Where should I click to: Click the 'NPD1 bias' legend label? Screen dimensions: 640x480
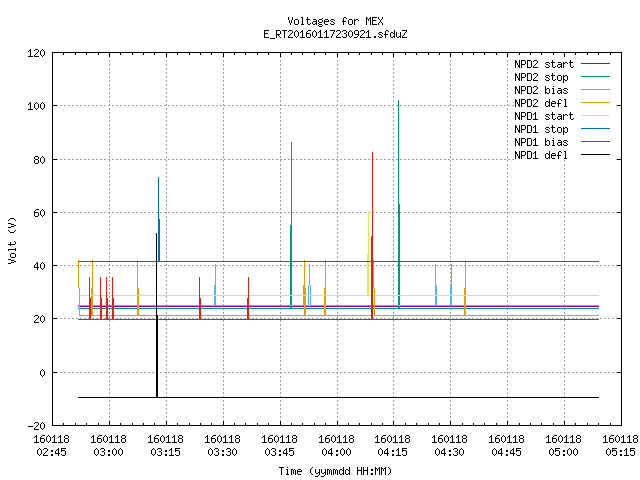click(x=541, y=142)
